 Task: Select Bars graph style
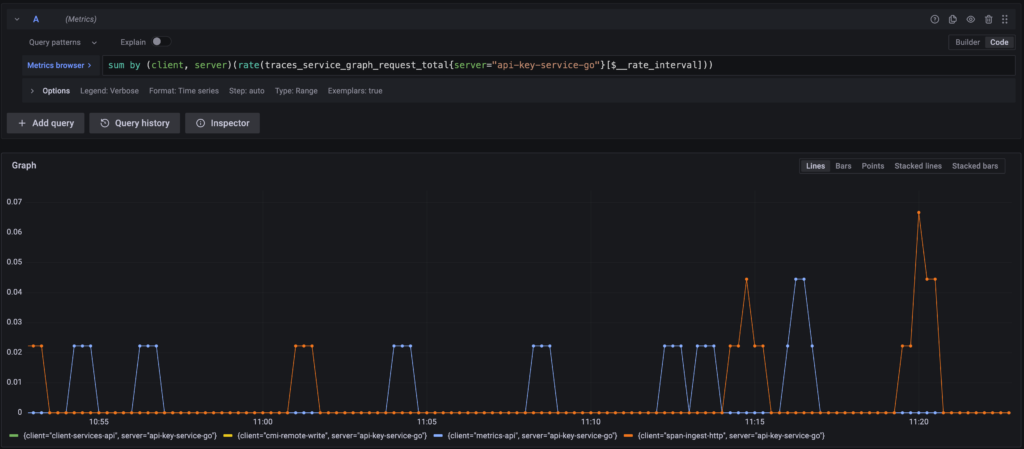pyautogui.click(x=843, y=166)
